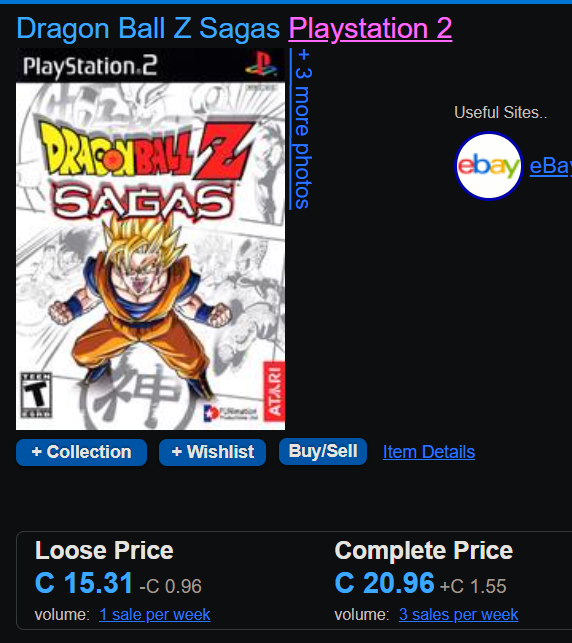Click the Dragon Ball Z Sagas cover logo
This screenshot has width=572, height=643.
pos(147,170)
